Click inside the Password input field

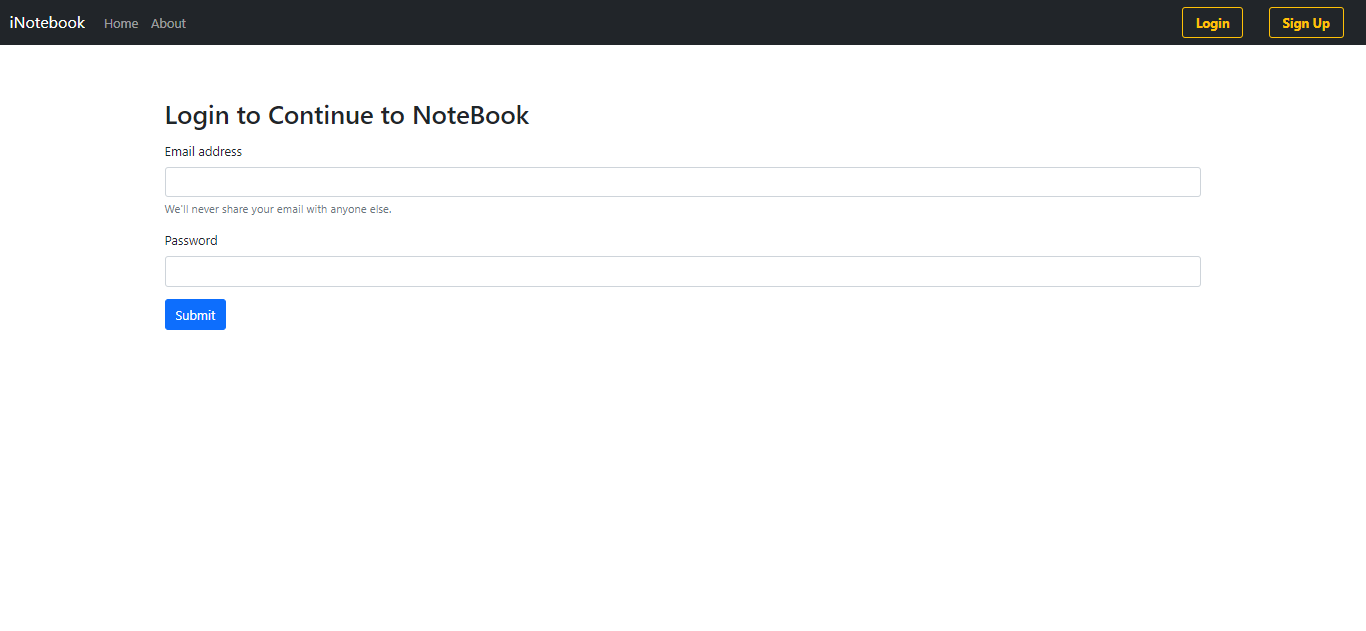(x=682, y=271)
